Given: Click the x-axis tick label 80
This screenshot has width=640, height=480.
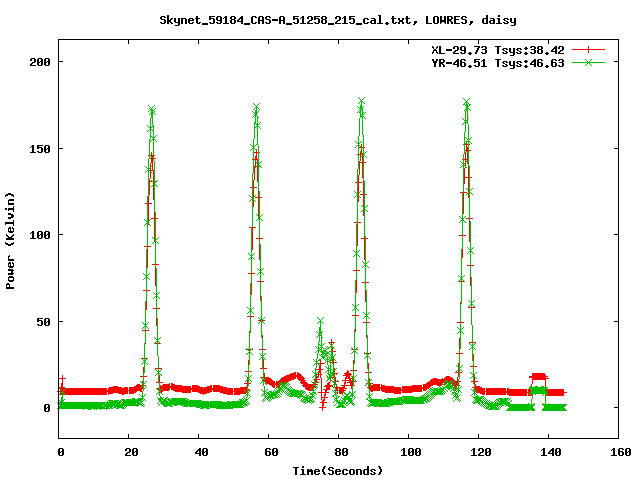Looking at the screenshot, I should pyautogui.click(x=342, y=452).
